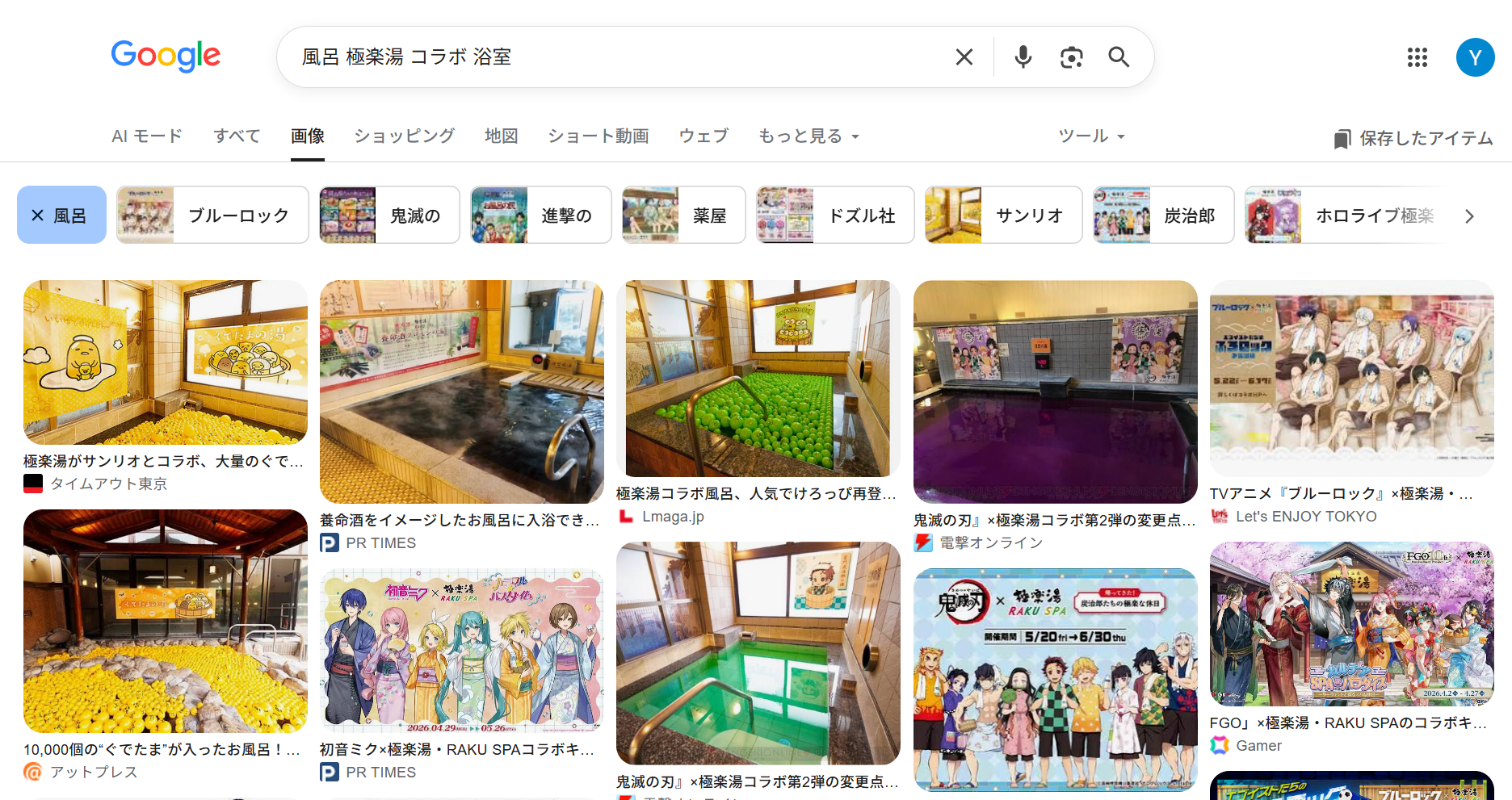Open Hatsune Miku yukata illustration thumbnail
Viewport: 1512px width, 800px height.
[x=462, y=651]
